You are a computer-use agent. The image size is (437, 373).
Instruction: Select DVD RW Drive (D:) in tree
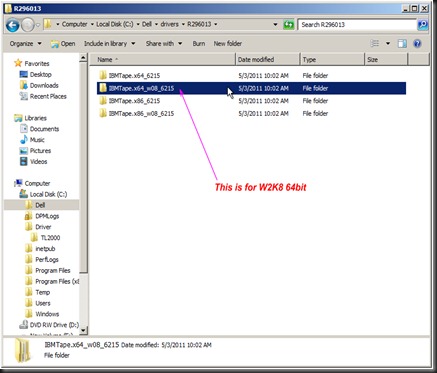tap(54, 325)
